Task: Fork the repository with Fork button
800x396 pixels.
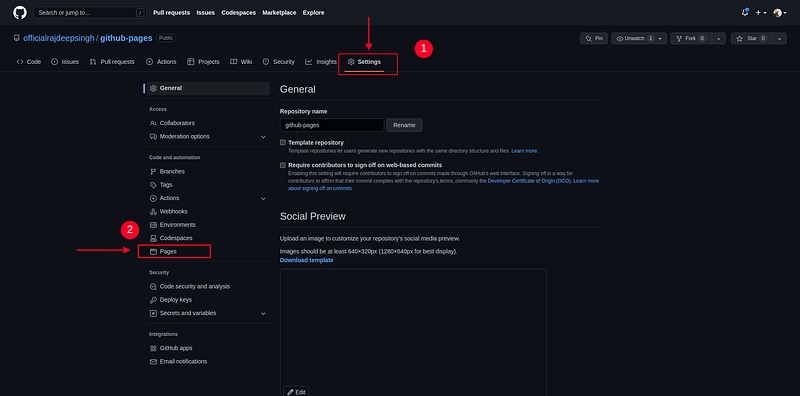Action: coord(691,38)
